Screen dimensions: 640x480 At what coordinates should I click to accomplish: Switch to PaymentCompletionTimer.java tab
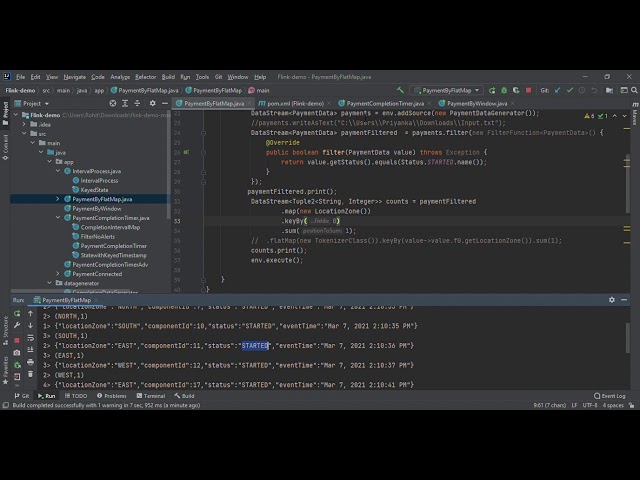click(x=385, y=103)
